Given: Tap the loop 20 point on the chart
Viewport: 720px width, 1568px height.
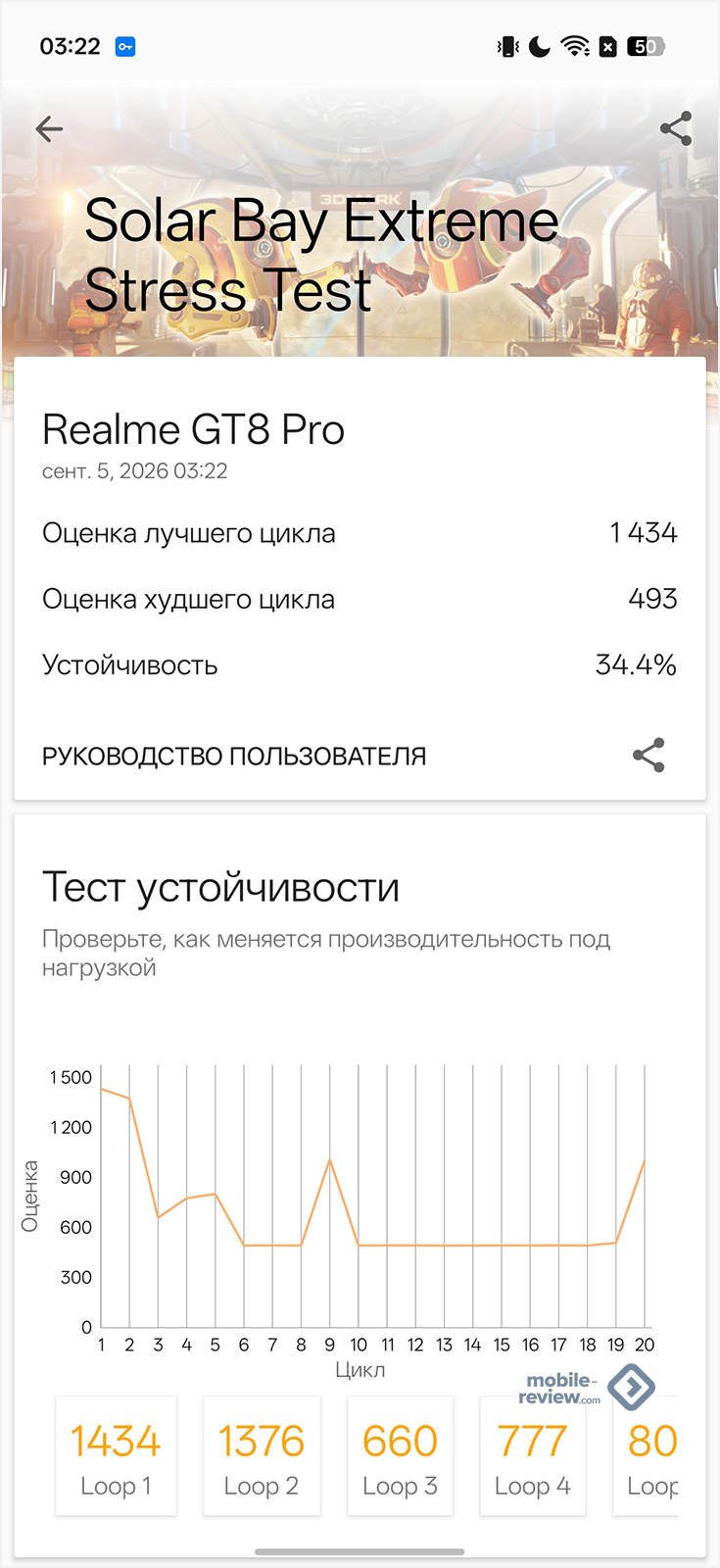Looking at the screenshot, I should (x=645, y=1160).
